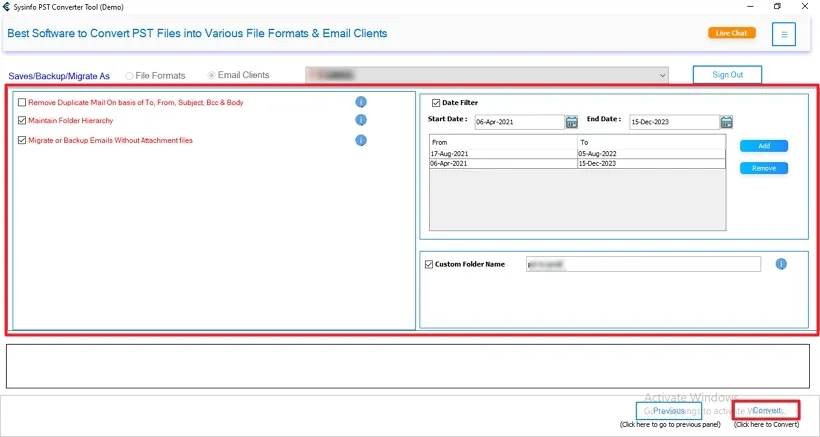Uncheck Maintain Folder Hierarchy option
820x437 pixels.
click(22, 120)
